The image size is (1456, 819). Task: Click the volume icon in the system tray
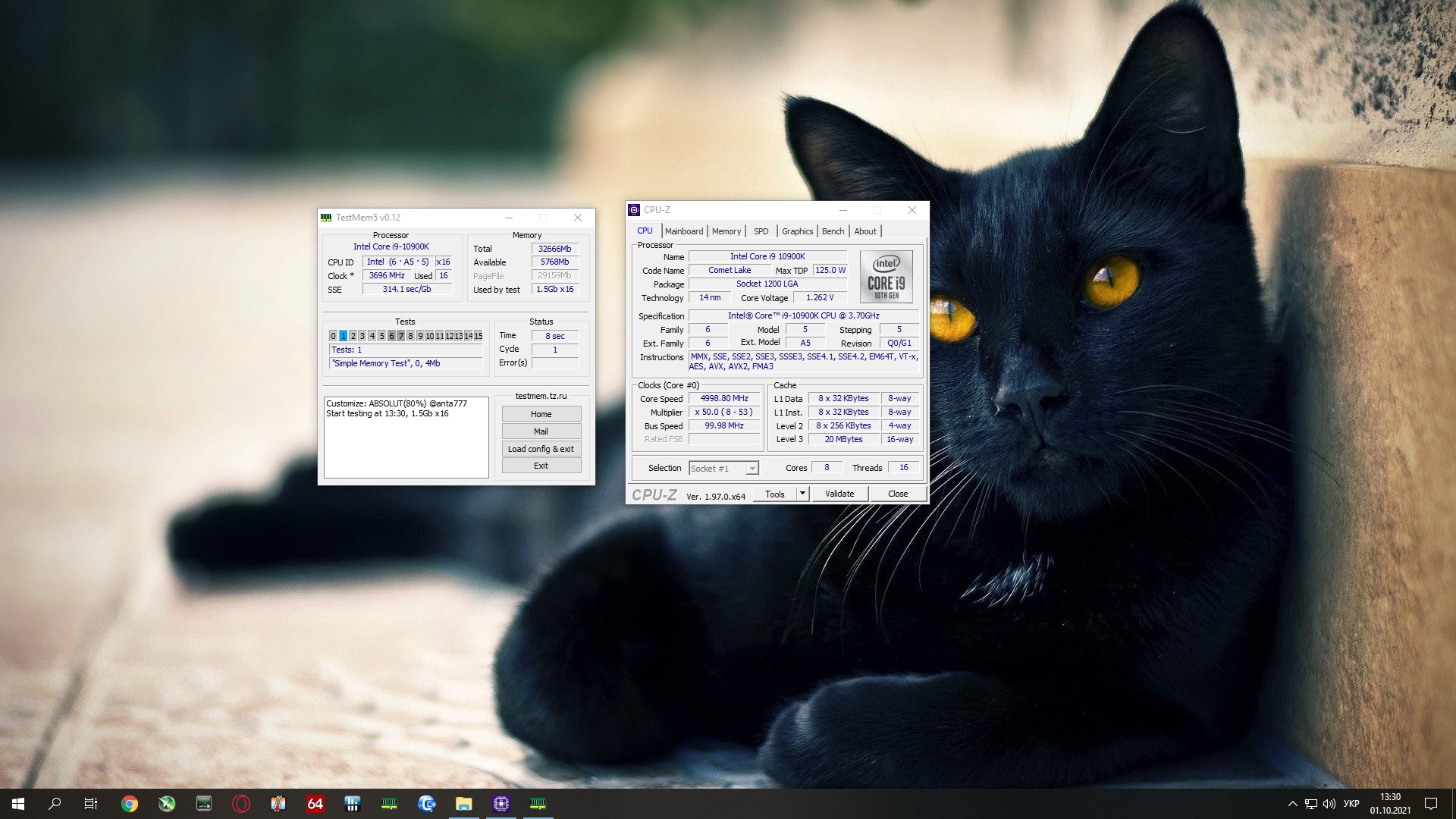[1329, 804]
